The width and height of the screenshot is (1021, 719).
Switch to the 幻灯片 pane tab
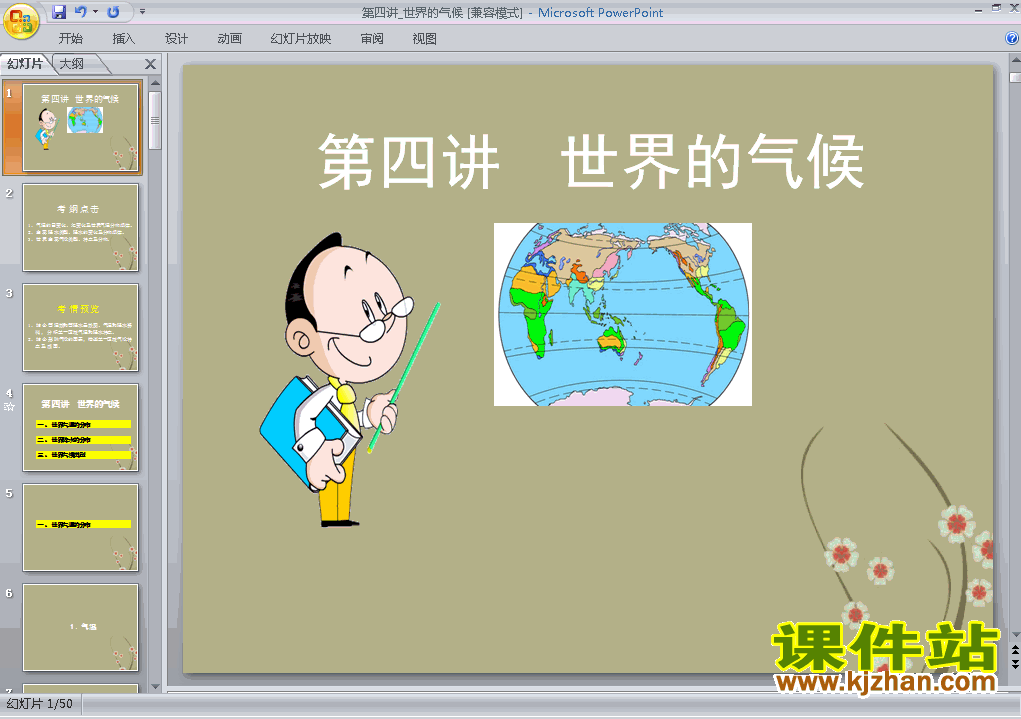tap(25, 63)
